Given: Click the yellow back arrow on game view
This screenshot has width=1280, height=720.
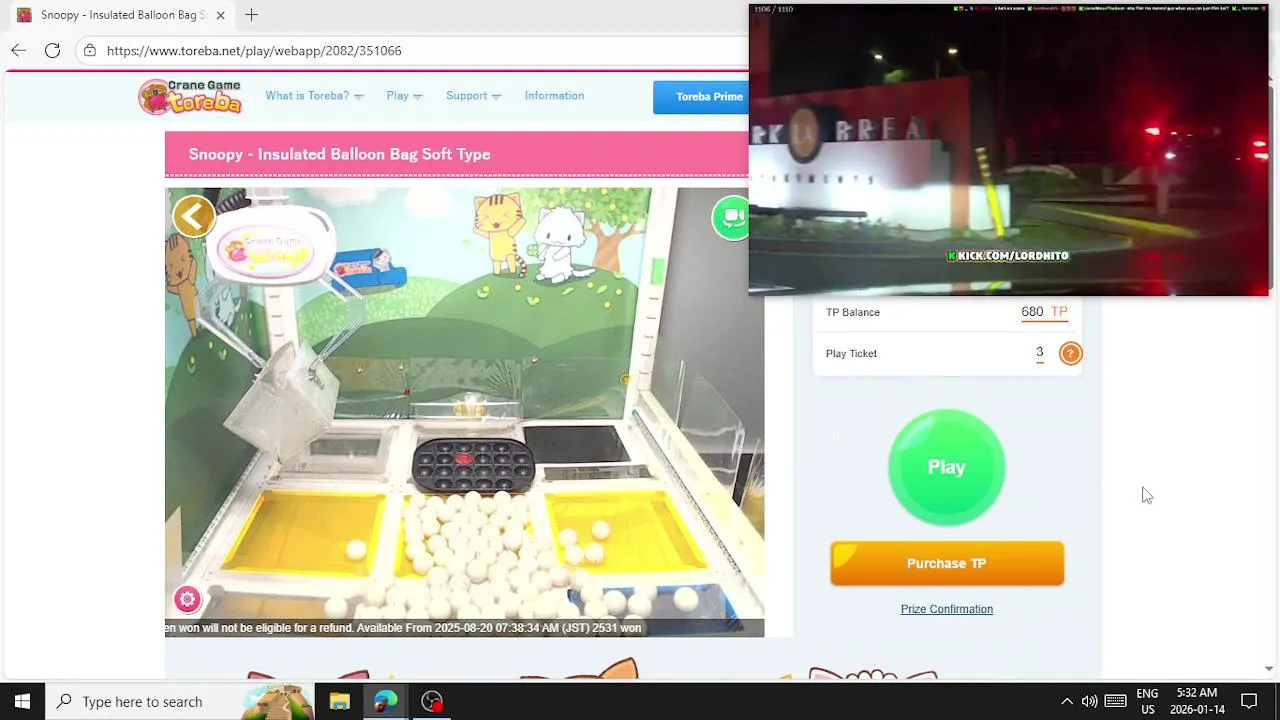Looking at the screenshot, I should (x=194, y=216).
